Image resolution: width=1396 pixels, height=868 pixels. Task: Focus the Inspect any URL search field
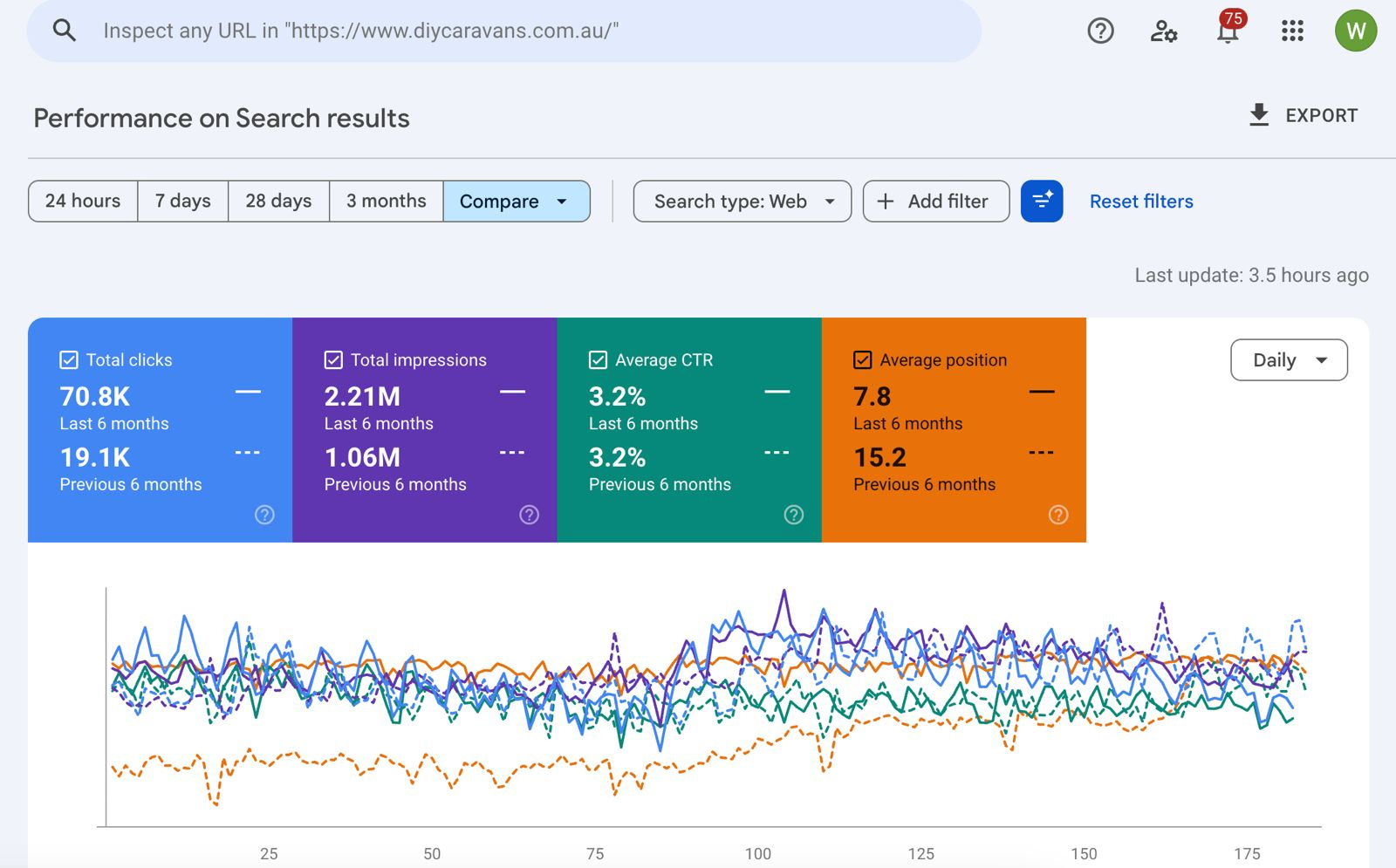coord(523,31)
